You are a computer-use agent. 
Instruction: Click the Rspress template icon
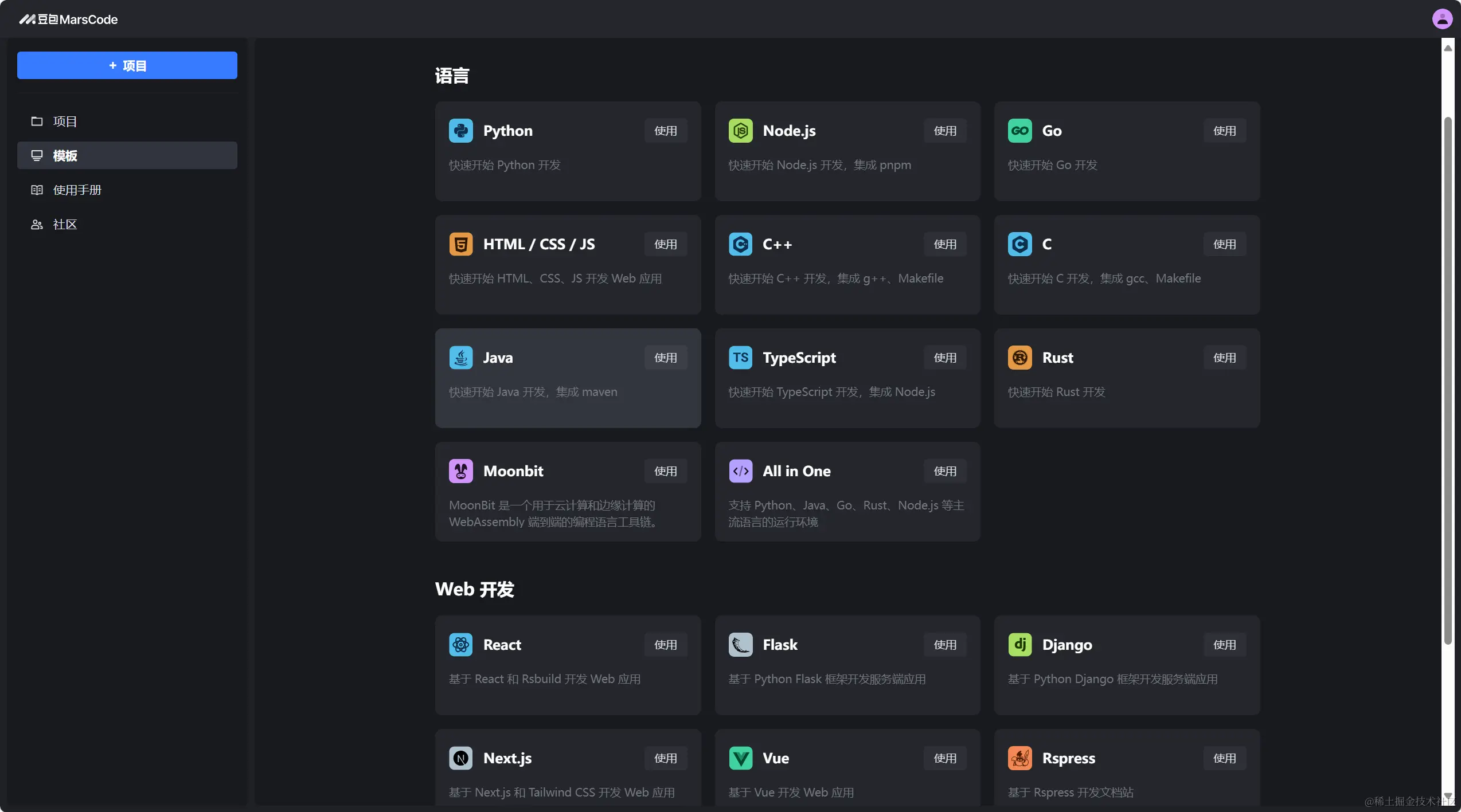1019,758
